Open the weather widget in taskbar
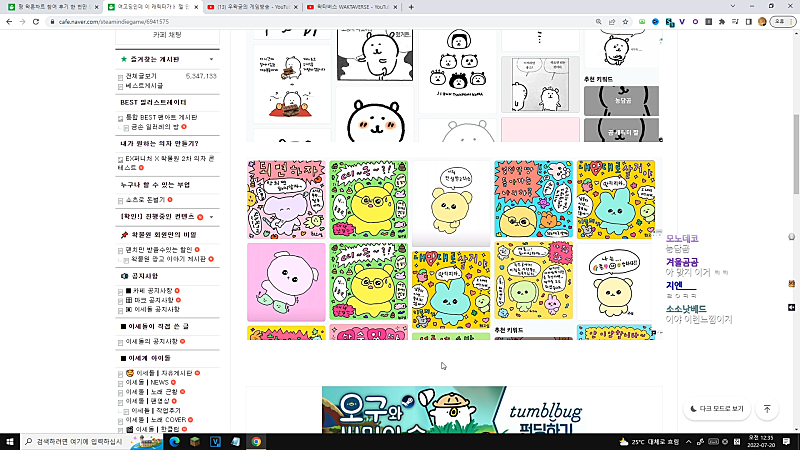Image resolution: width=800 pixels, height=450 pixels. pos(649,442)
